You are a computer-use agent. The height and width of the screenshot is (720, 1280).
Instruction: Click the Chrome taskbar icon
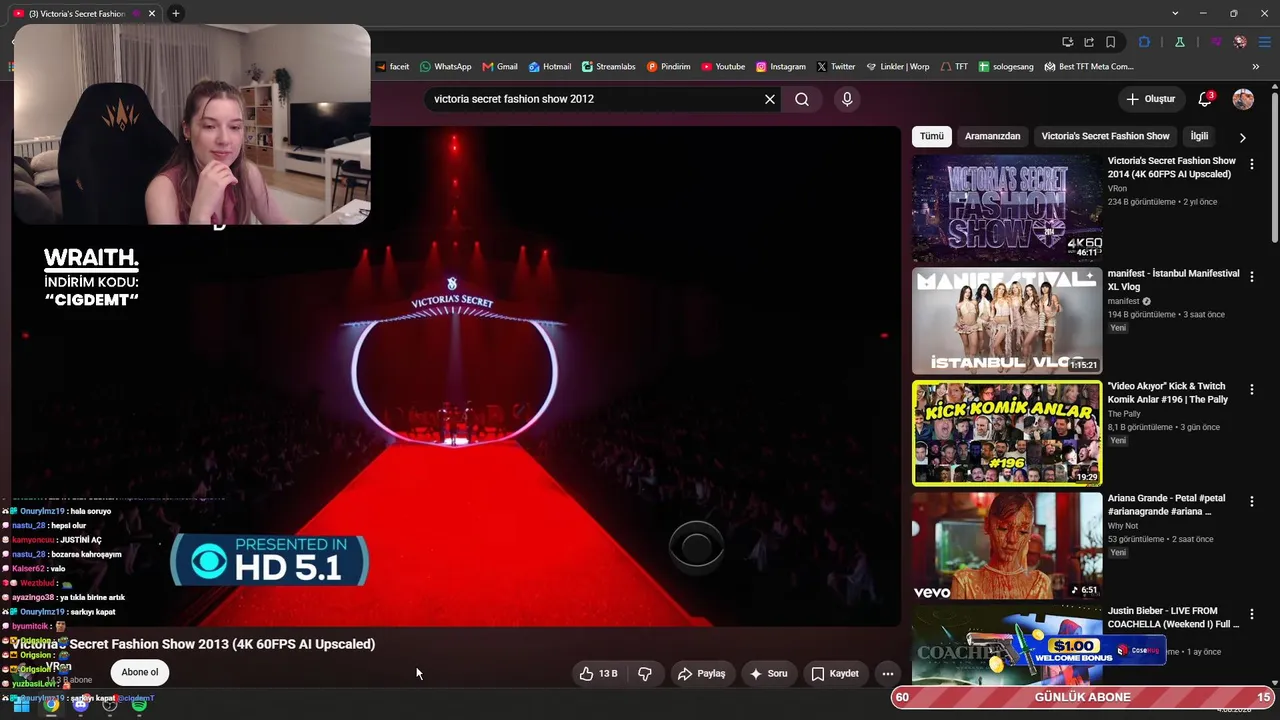tap(51, 705)
